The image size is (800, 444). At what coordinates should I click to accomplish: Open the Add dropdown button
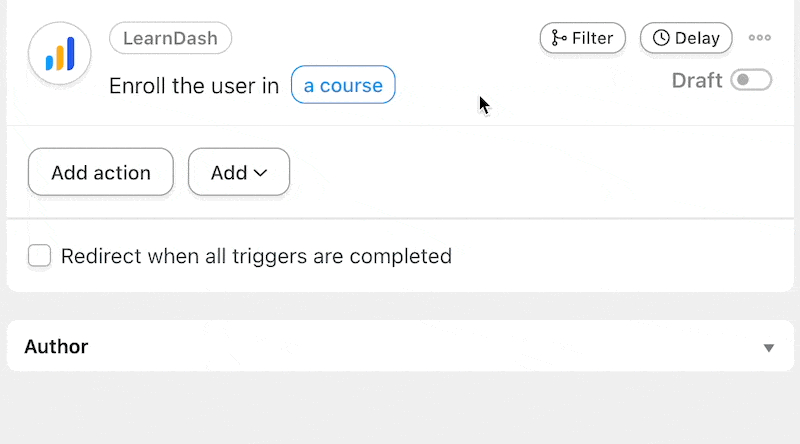(x=239, y=172)
